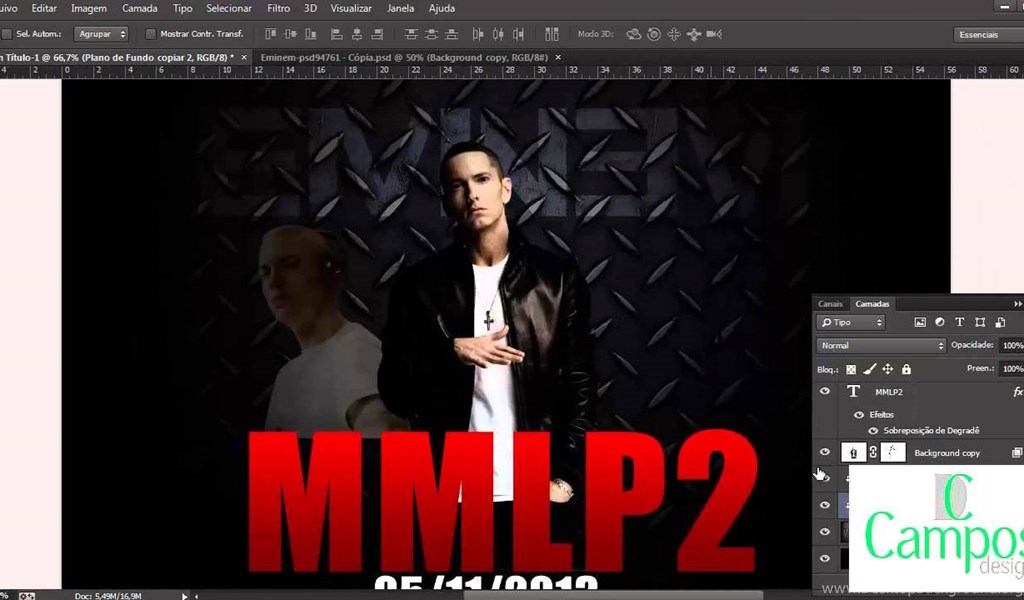1024x600 pixels.
Task: Enable Mostrar Contr. Transf. checkbox
Action: coord(150,34)
